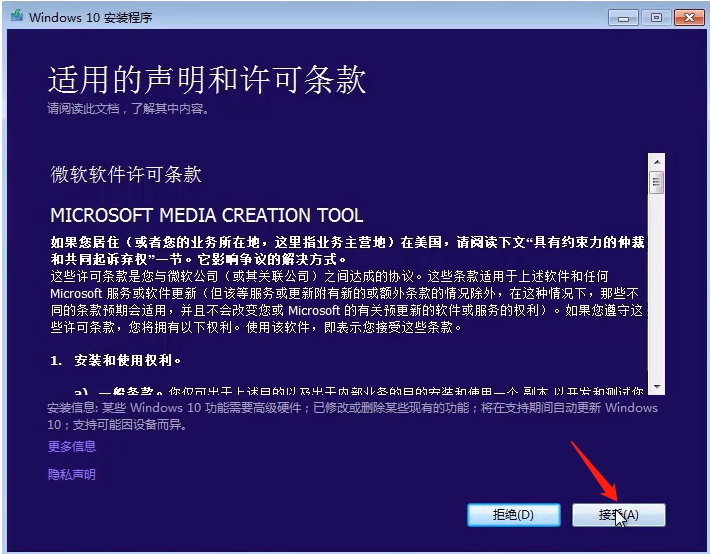Click the license text scrollbar thumb

coord(656,182)
